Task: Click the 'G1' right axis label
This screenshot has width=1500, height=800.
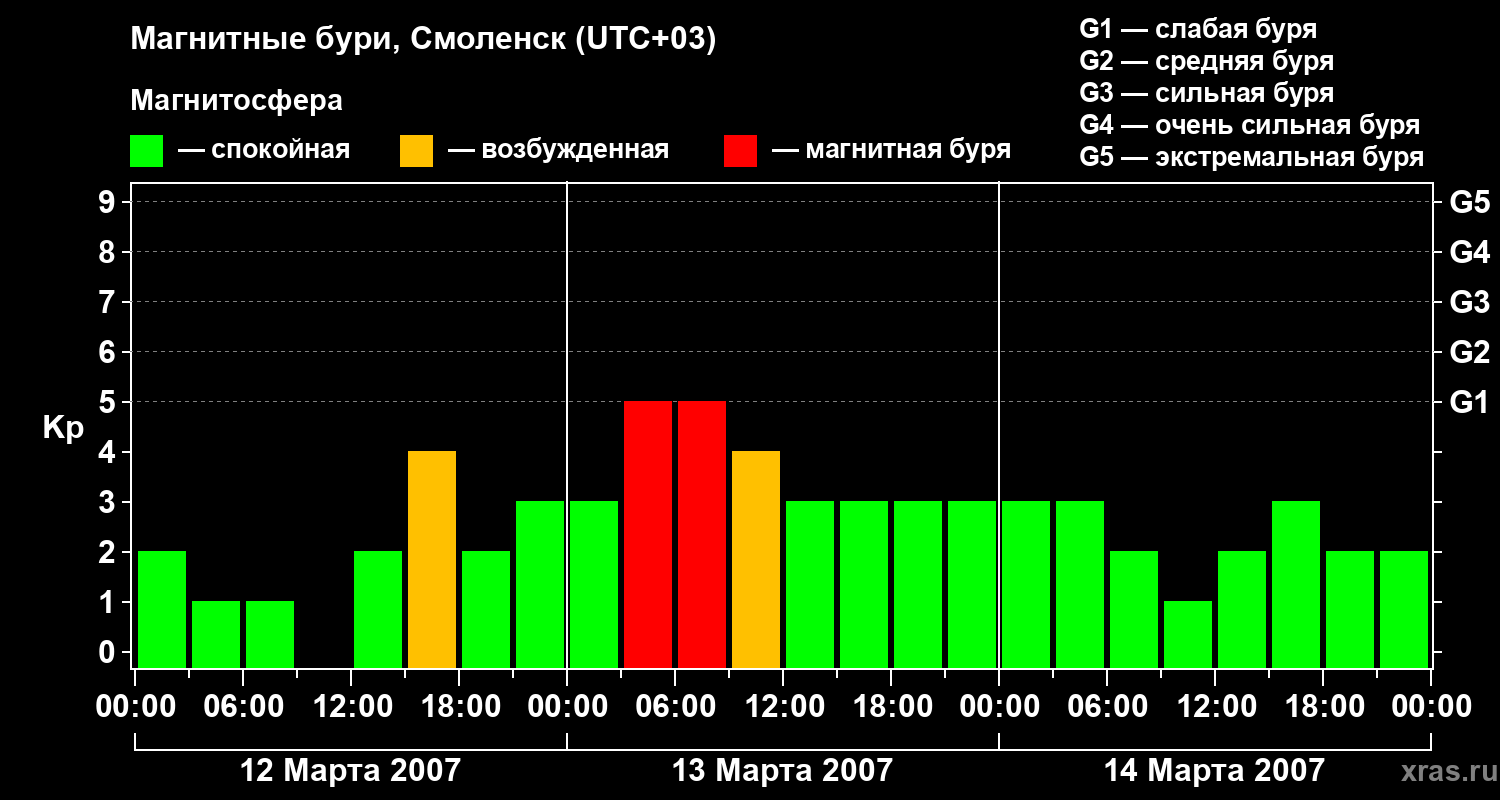Action: [x=1469, y=402]
